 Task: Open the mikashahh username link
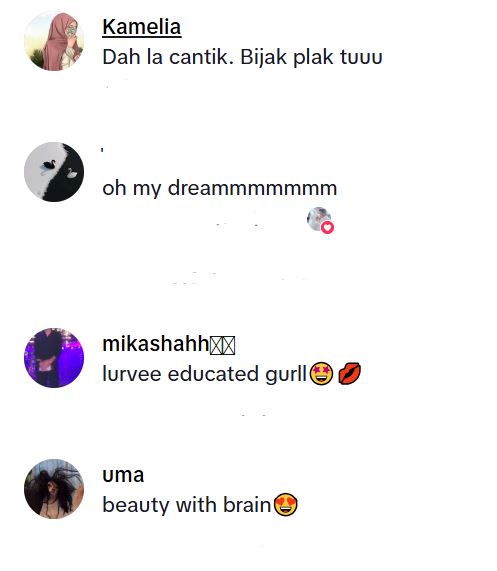[155, 344]
